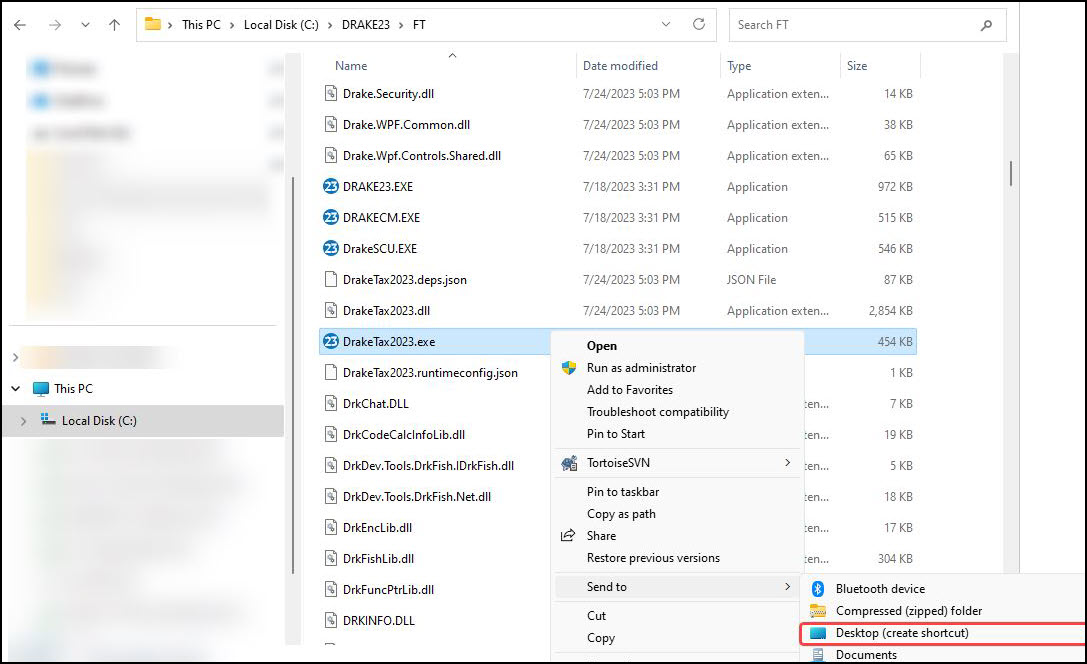
Task: Click the DRAKE23.EXE application icon
Action: 332,186
